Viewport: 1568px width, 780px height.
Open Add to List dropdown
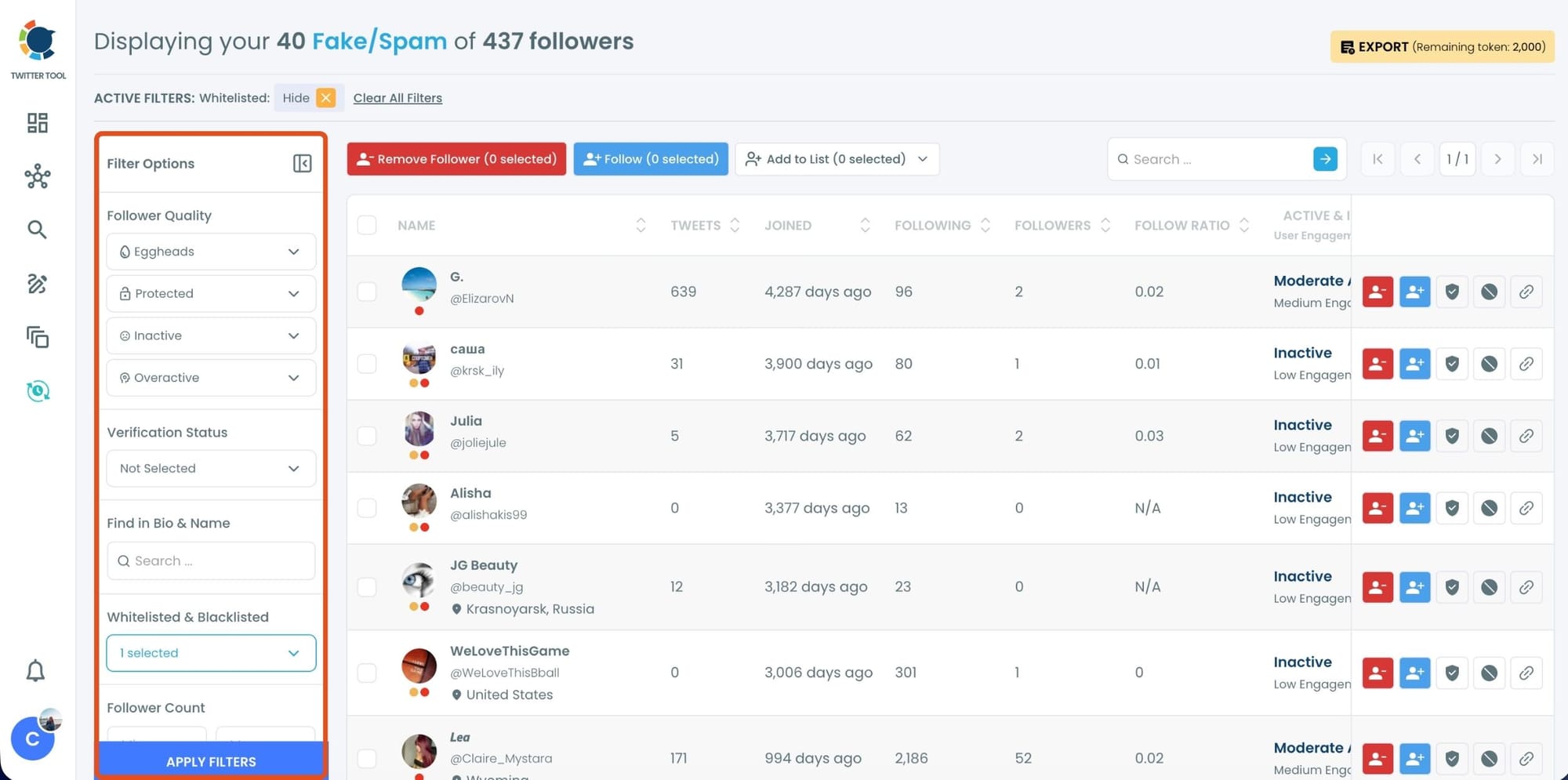[x=837, y=159]
